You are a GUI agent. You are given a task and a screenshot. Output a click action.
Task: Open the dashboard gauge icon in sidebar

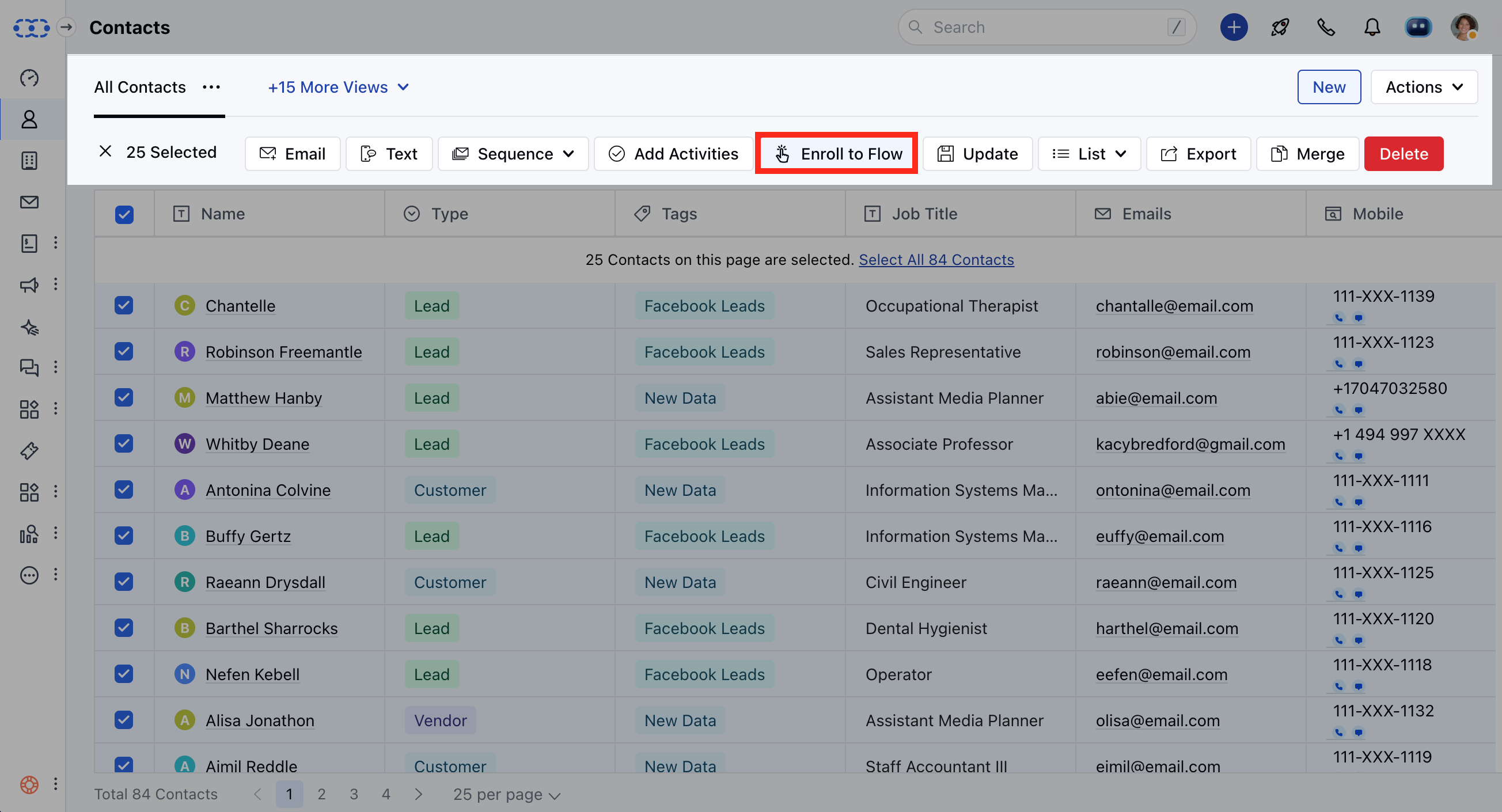(x=29, y=78)
